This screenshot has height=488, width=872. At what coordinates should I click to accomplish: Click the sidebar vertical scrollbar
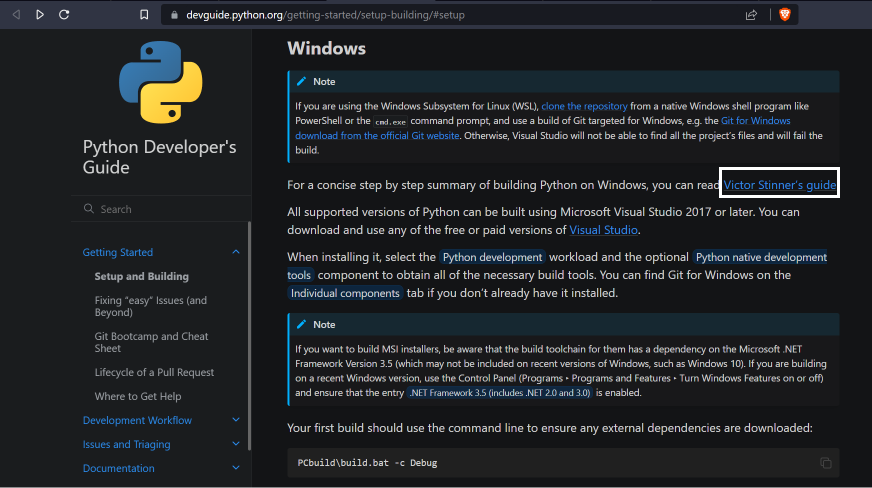click(249, 335)
